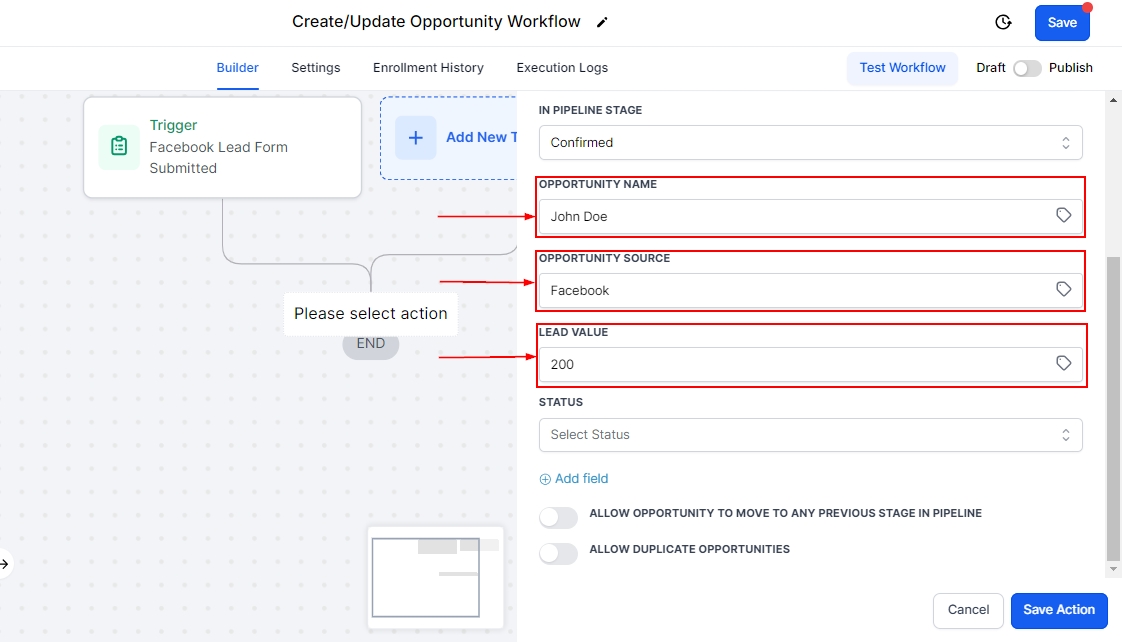Open the version history clock icon
This screenshot has height=642, width=1122.
click(1003, 22)
